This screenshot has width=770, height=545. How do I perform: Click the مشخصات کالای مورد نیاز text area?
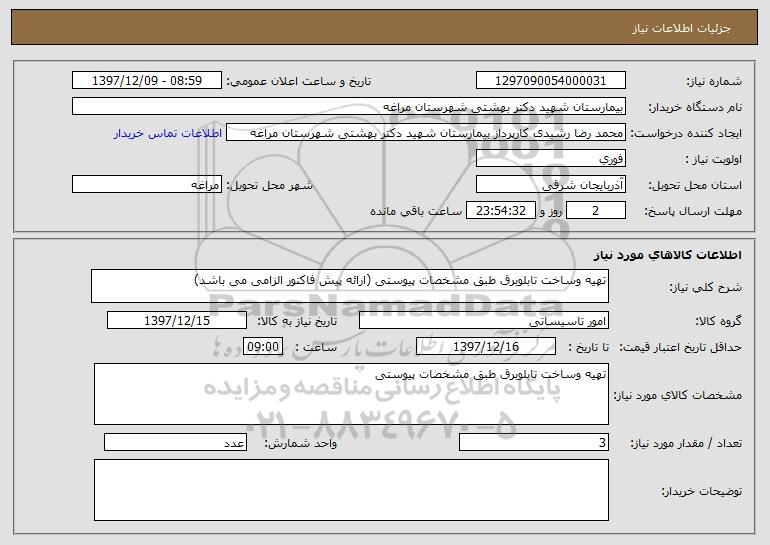point(351,394)
